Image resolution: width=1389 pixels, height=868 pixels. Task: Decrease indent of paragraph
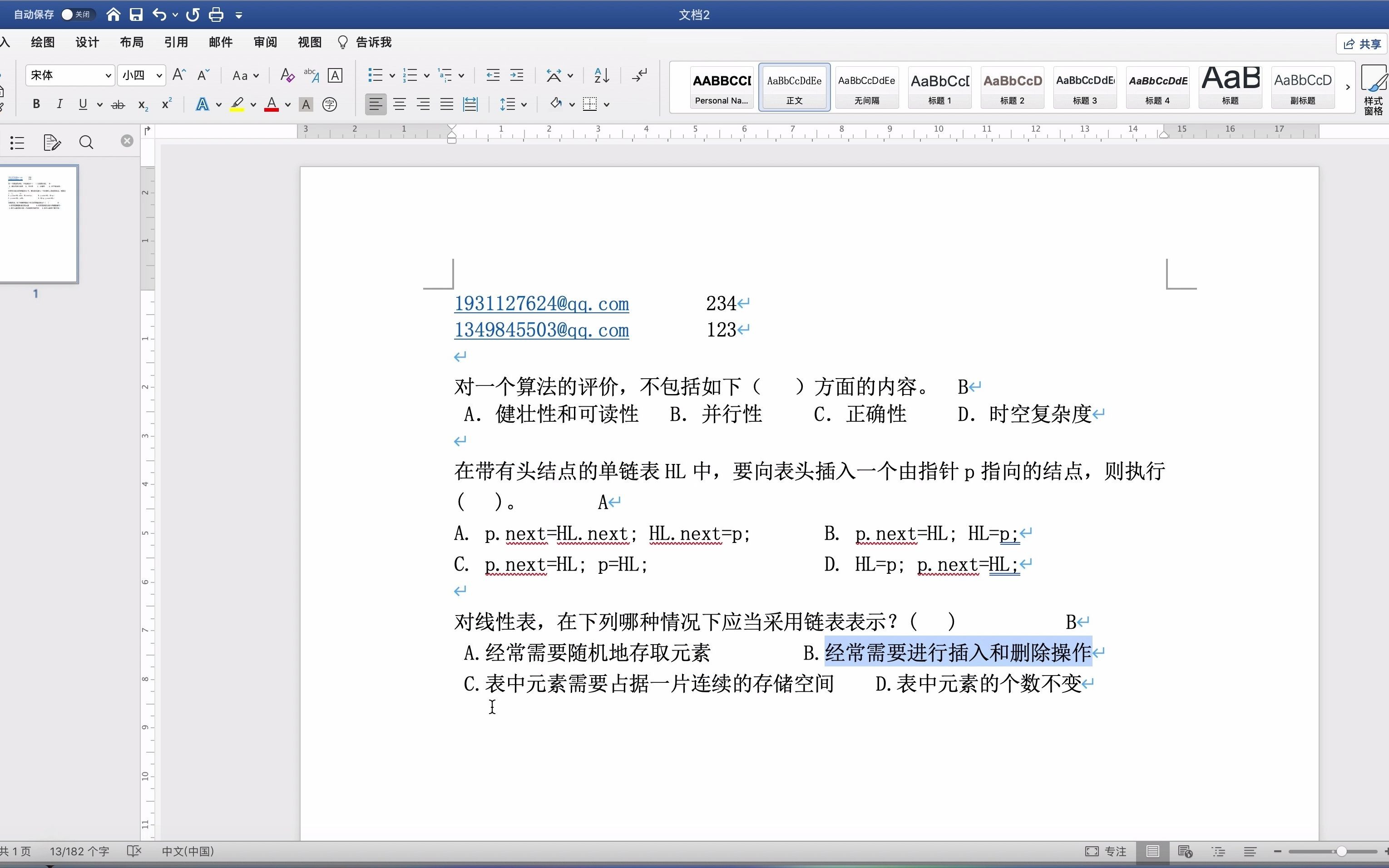(x=493, y=75)
